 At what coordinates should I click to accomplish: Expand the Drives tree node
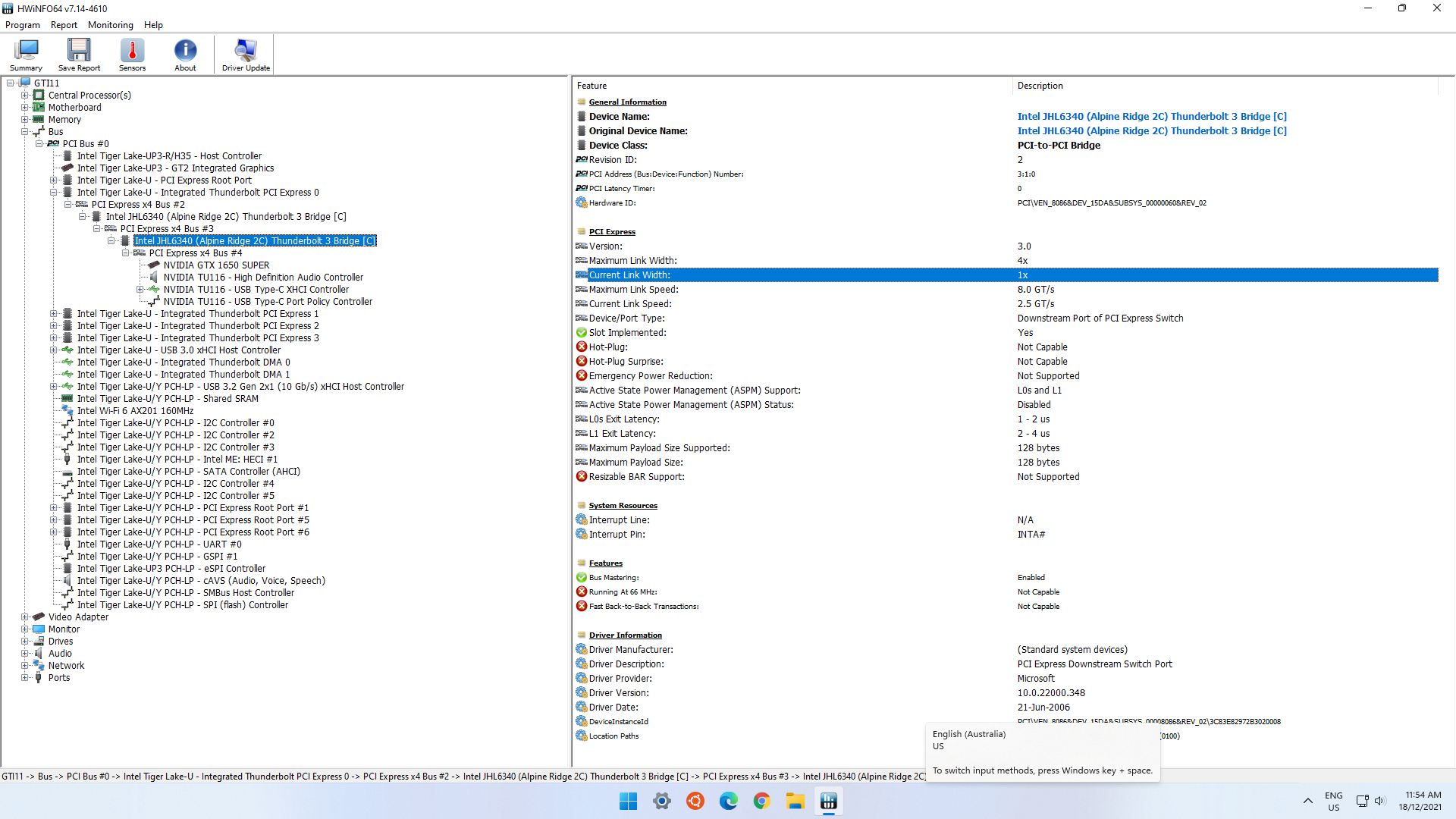24,642
